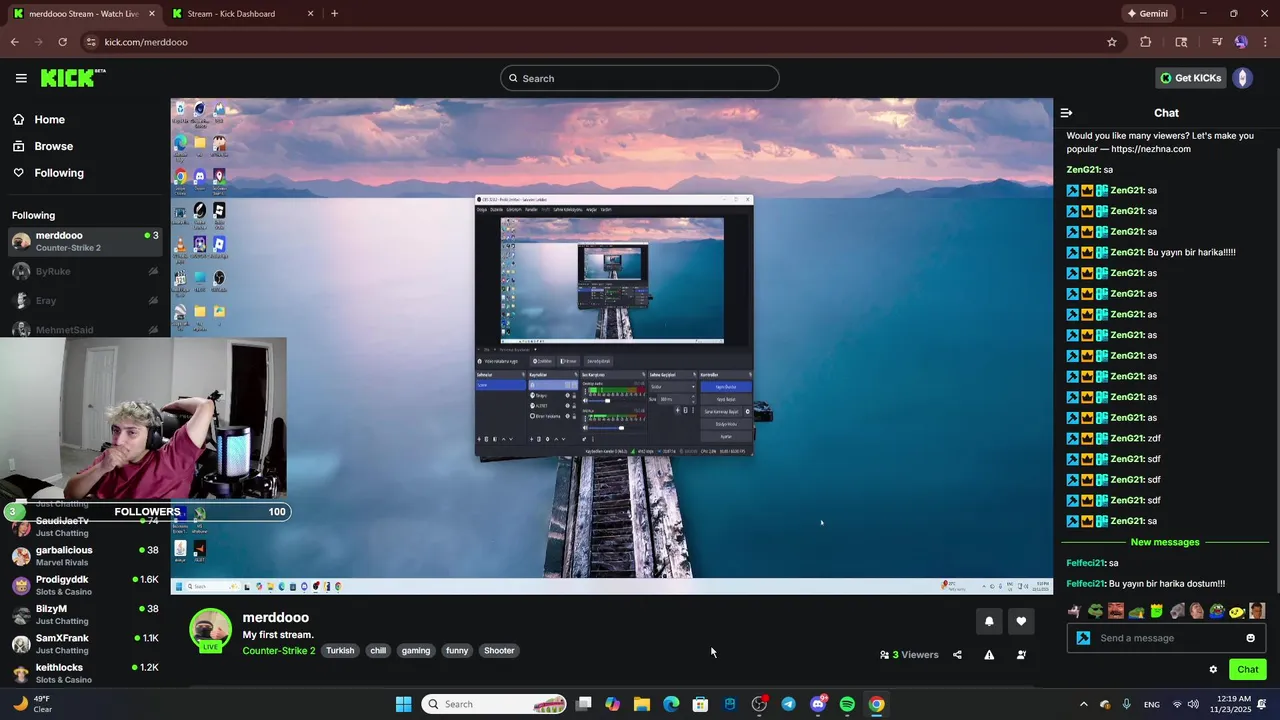Open File Explorer from taskbar
The height and width of the screenshot is (720, 1280).
point(642,704)
